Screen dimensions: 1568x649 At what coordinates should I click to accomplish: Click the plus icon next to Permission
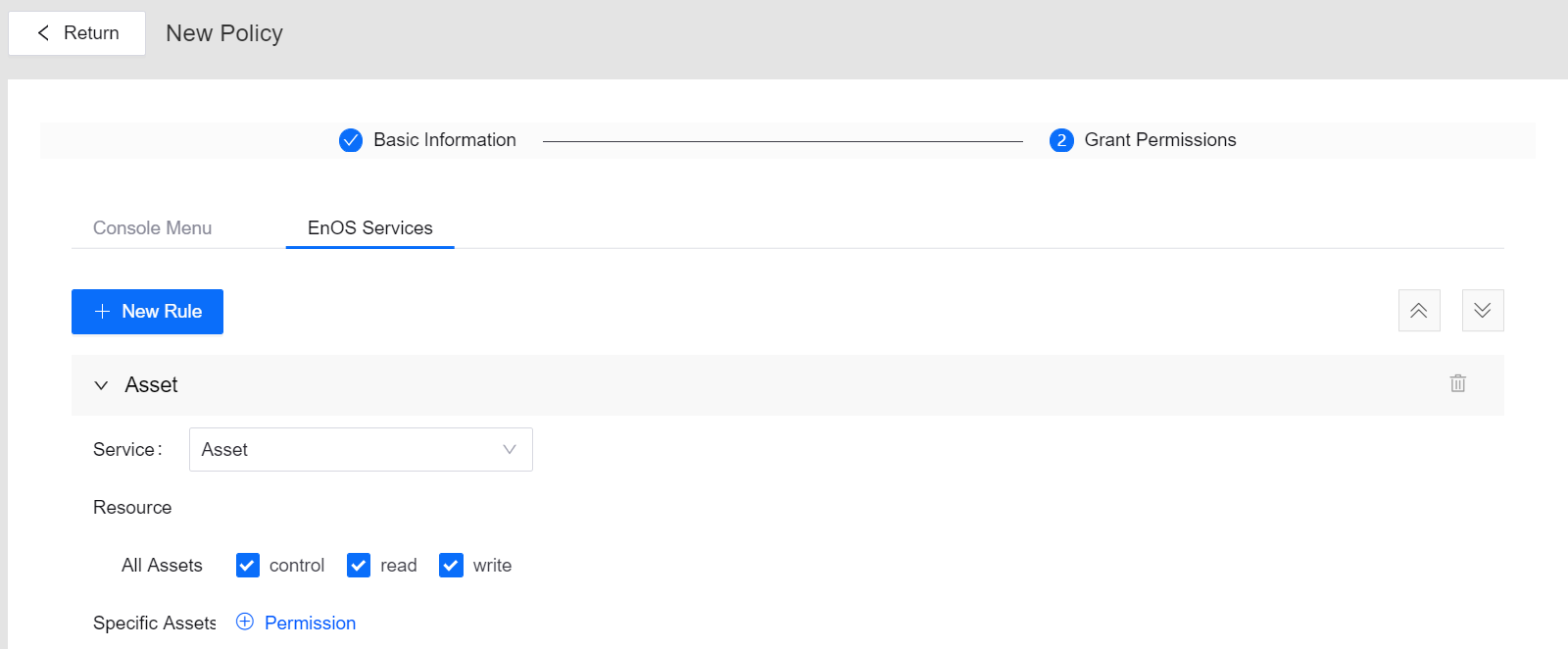point(243,622)
